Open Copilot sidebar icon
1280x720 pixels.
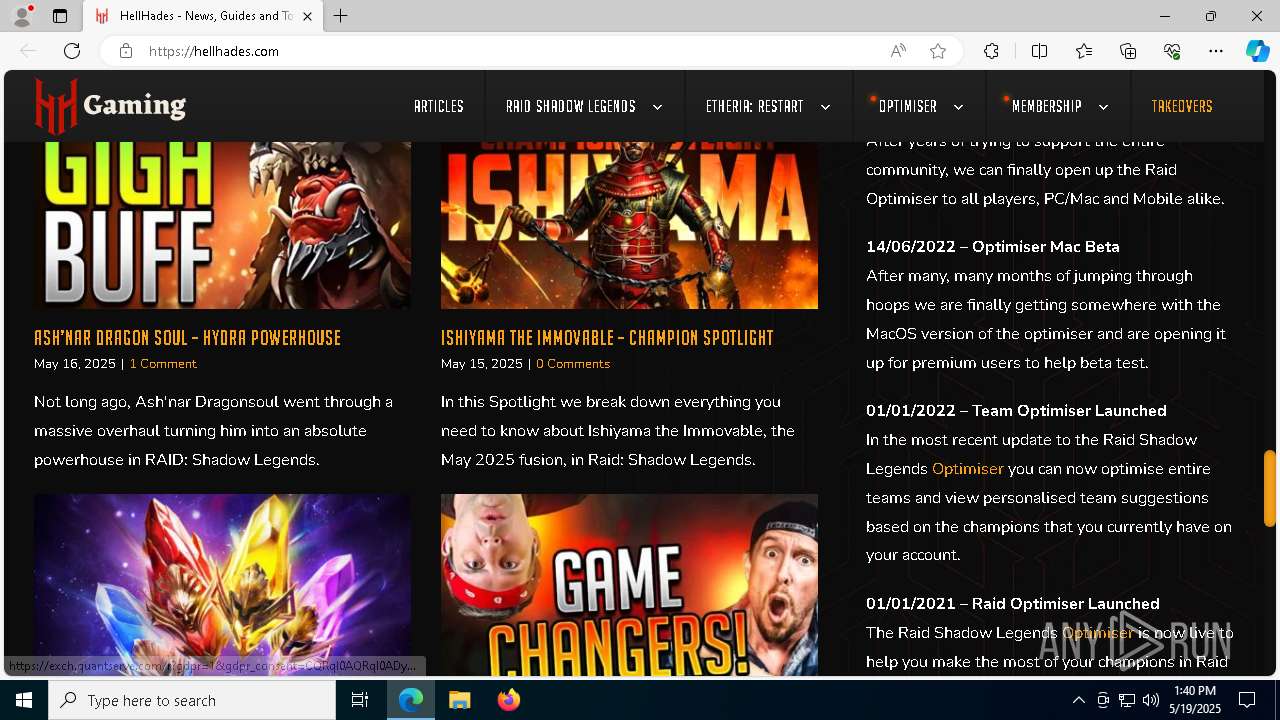point(1257,51)
